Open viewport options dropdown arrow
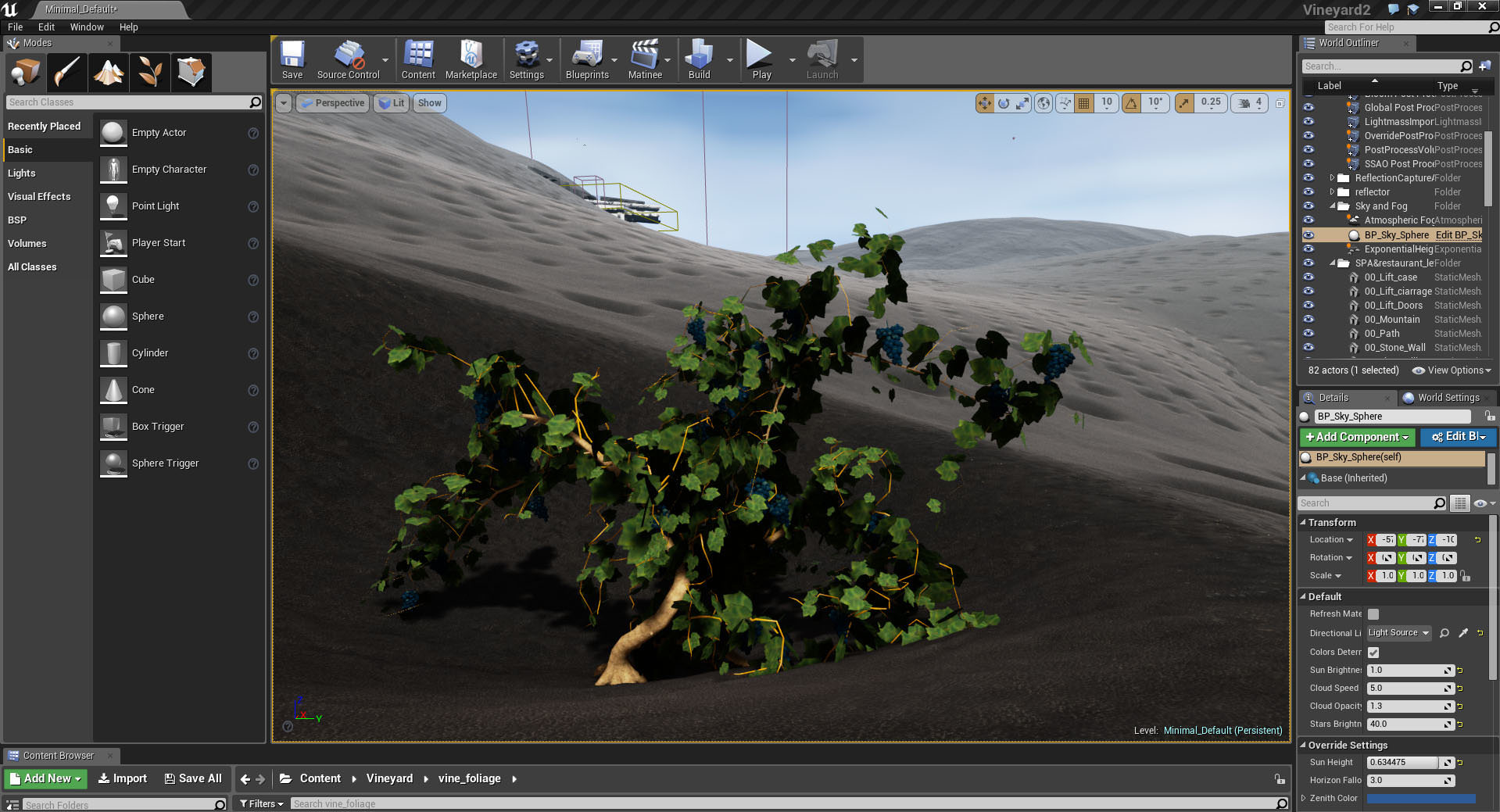This screenshot has height=812, width=1500. (x=284, y=103)
